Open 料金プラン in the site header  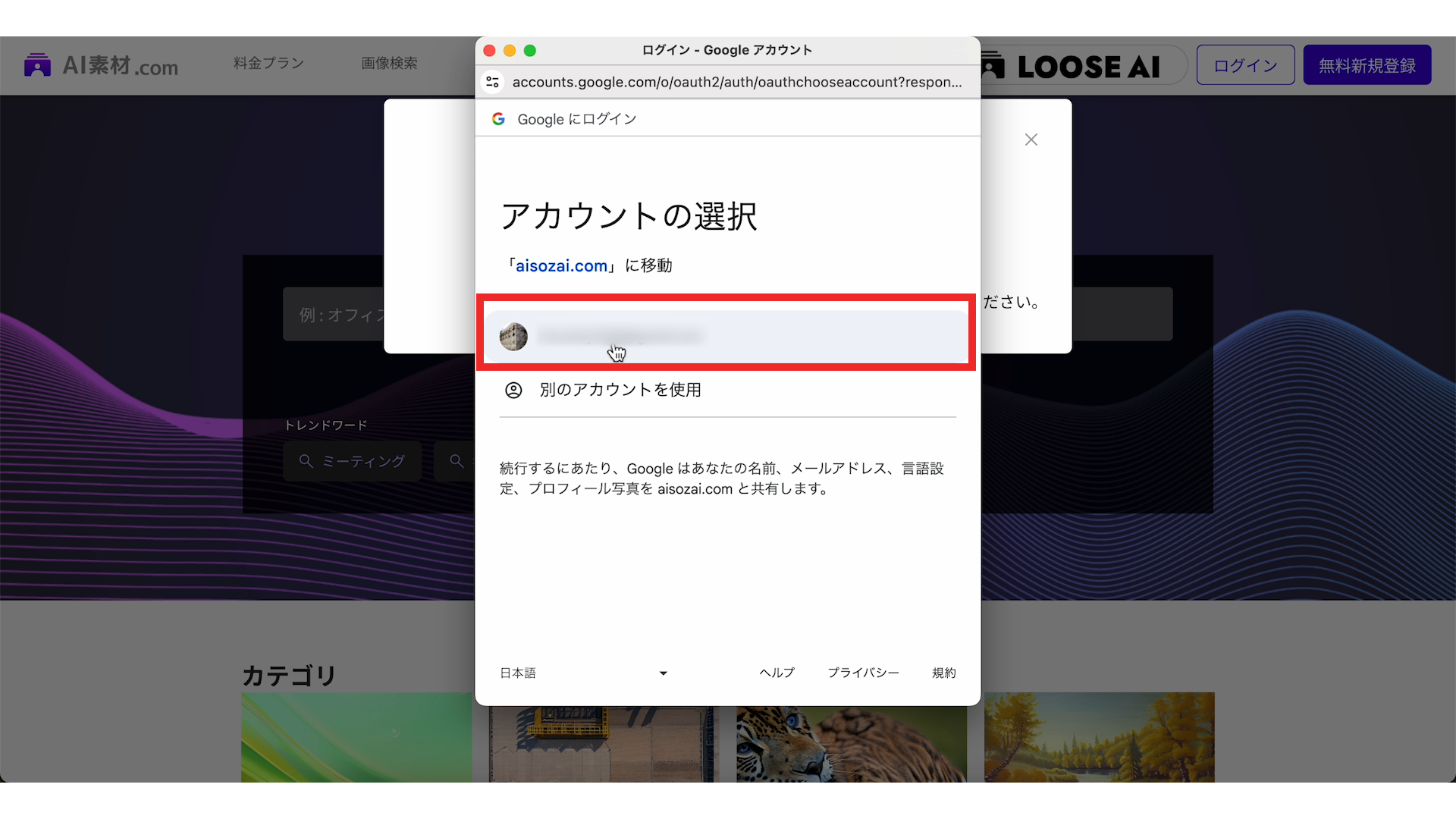tap(268, 63)
